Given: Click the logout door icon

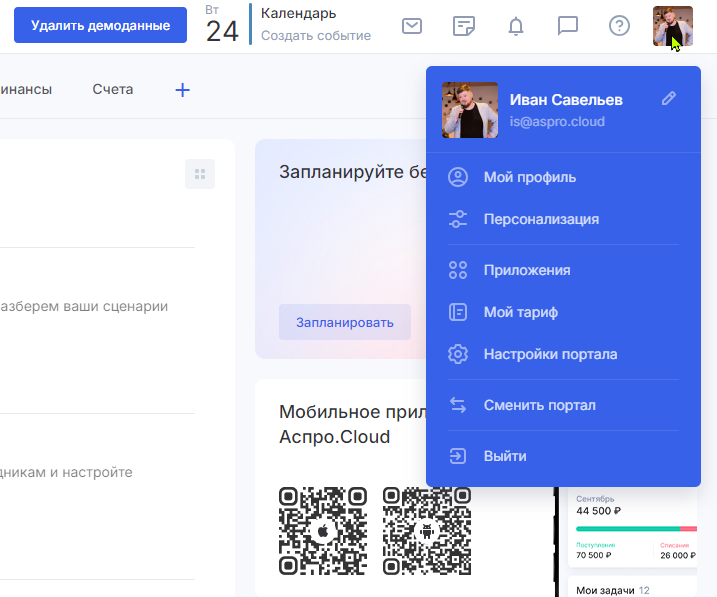Looking at the screenshot, I should (x=458, y=456).
